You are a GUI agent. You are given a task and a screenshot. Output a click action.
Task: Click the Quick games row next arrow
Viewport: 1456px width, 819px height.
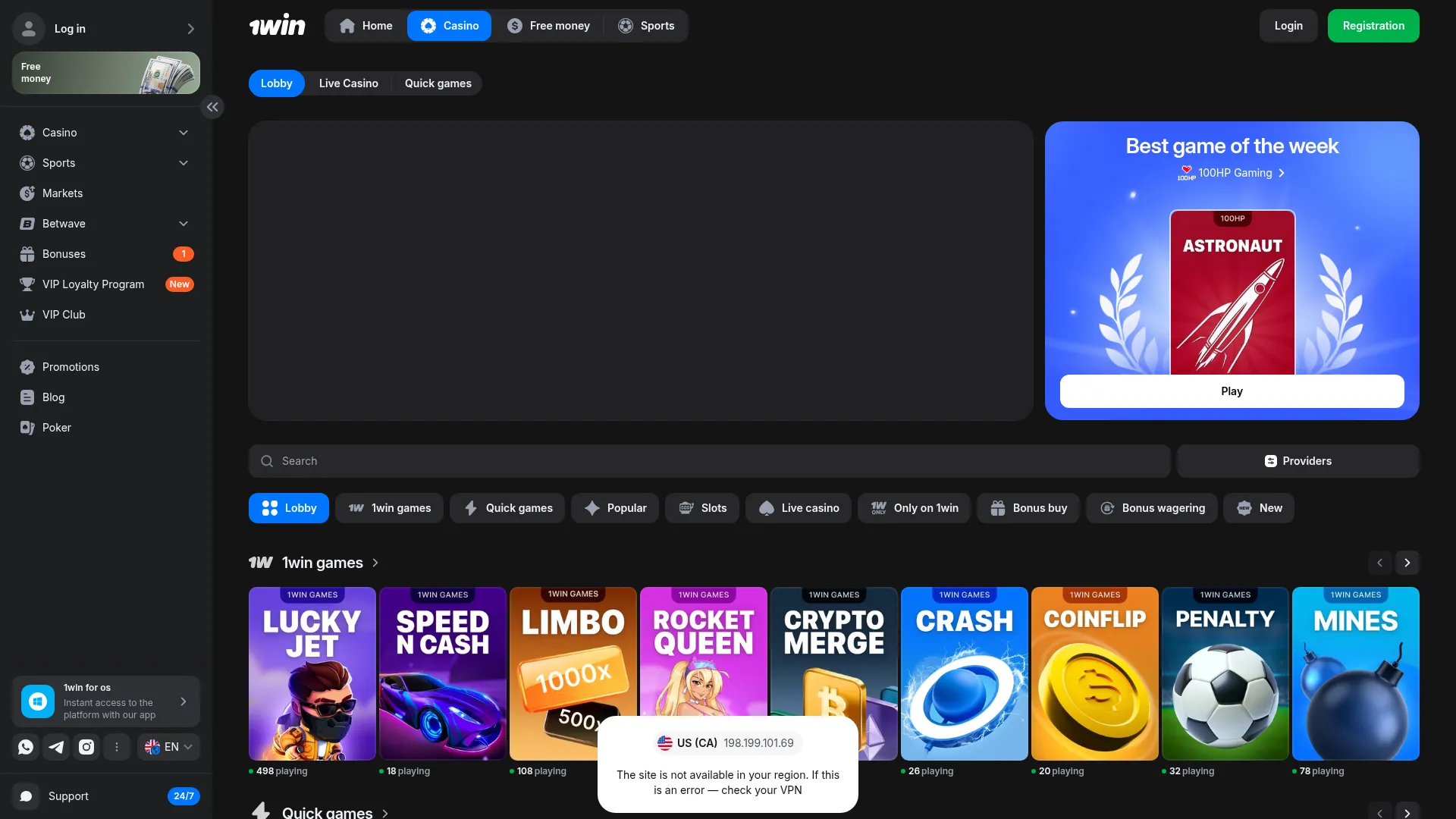1407,811
